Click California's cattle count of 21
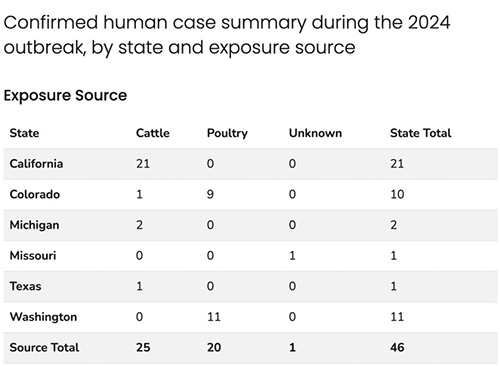Image resolution: width=500 pixels, height=366 pixels. (143, 164)
